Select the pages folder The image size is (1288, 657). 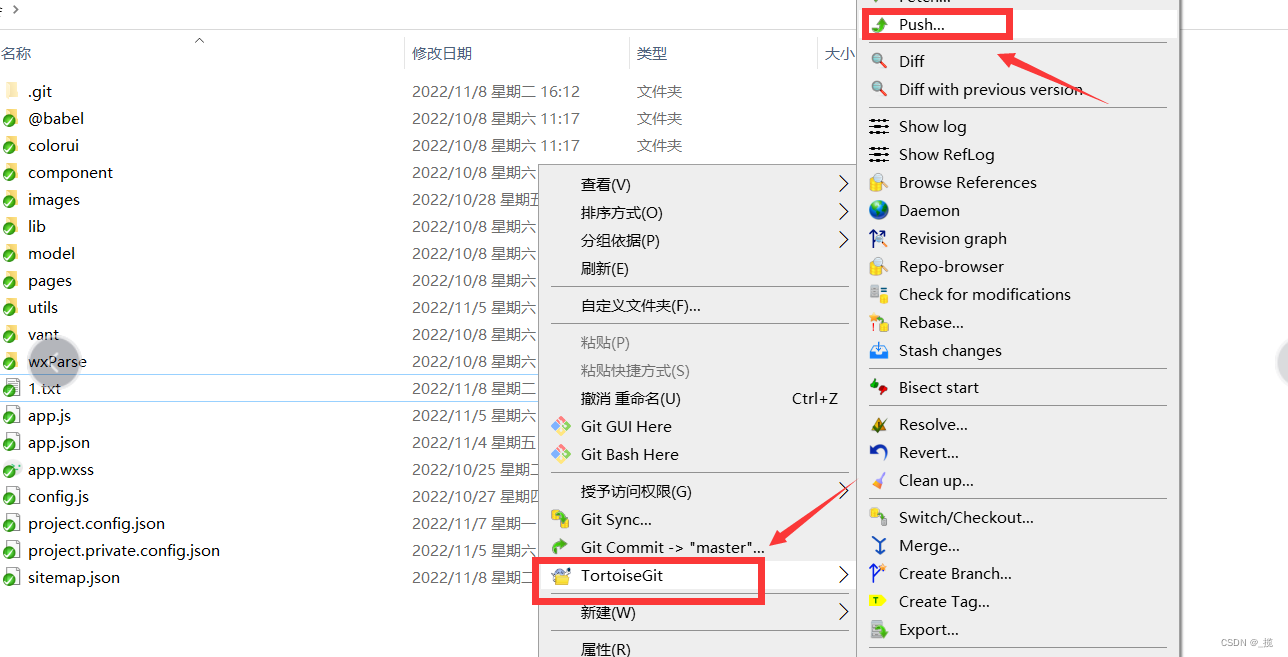(x=50, y=280)
